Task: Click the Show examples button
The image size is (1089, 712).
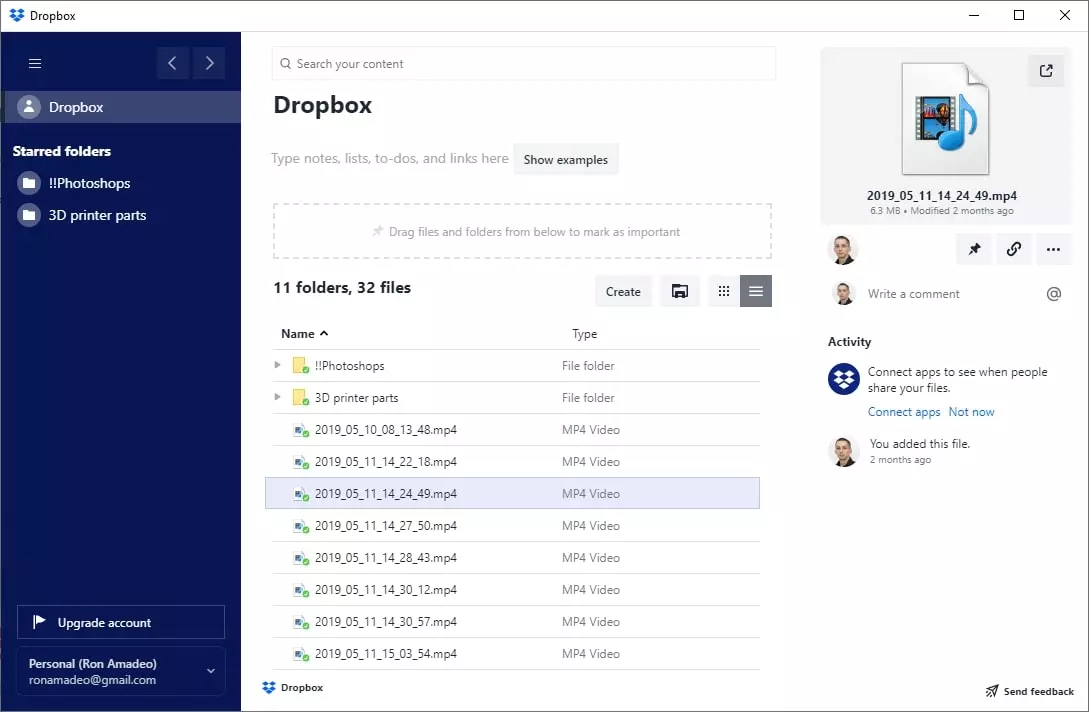Action: click(x=566, y=158)
